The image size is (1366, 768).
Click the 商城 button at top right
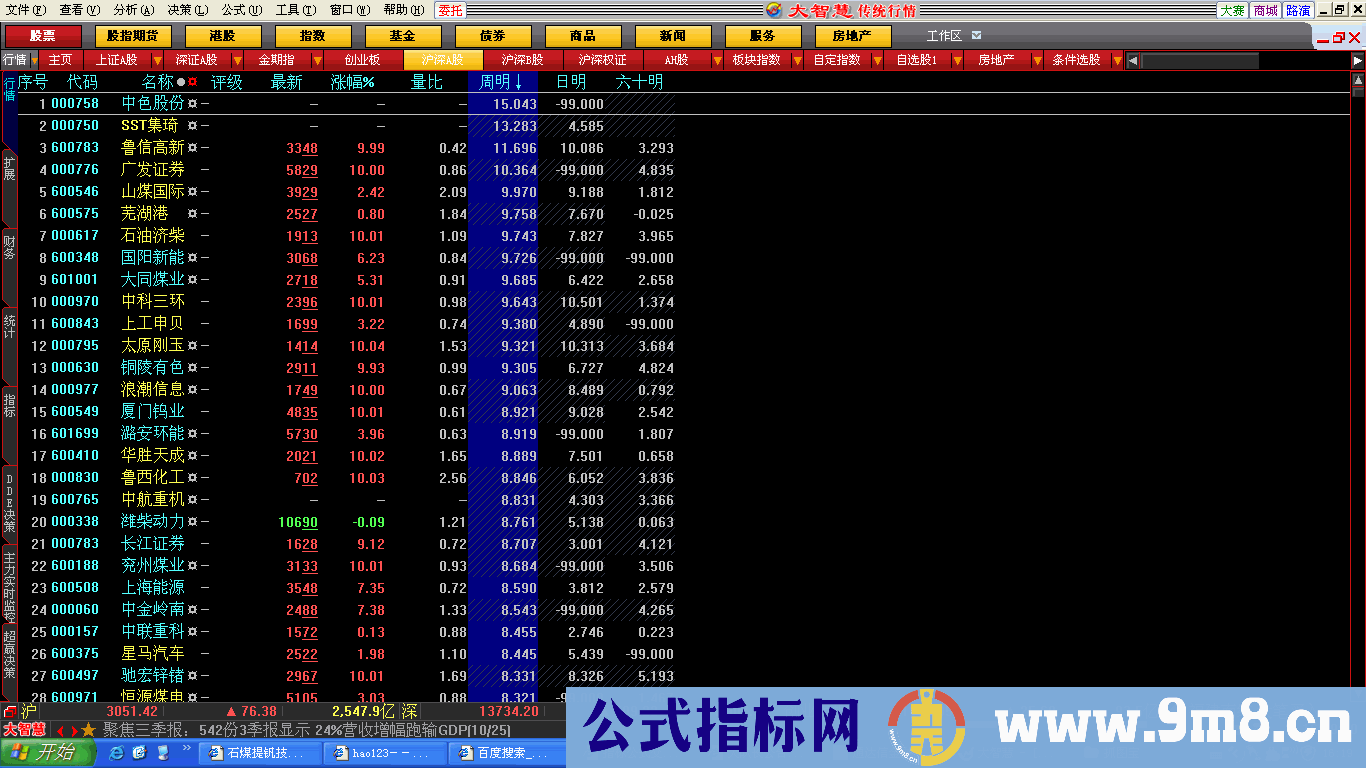(x=1265, y=10)
